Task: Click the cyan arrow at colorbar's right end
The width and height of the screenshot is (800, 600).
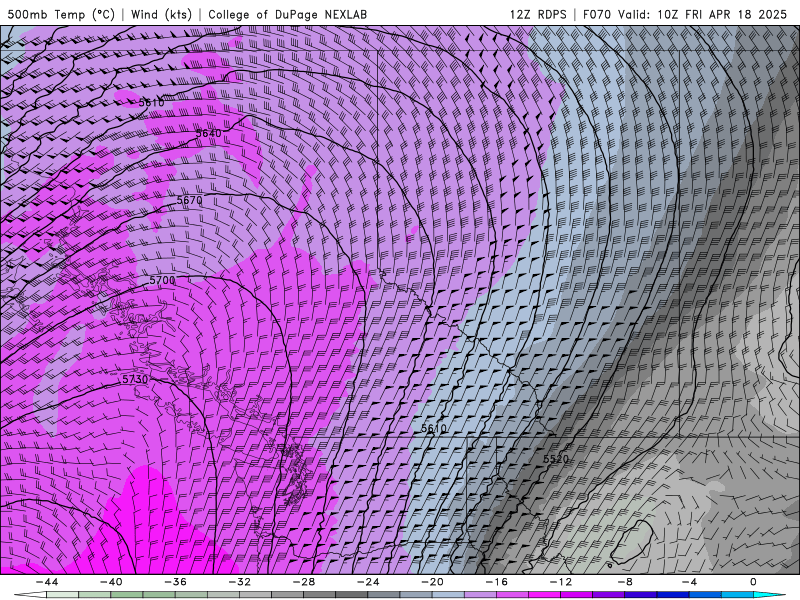Action: click(x=770, y=595)
